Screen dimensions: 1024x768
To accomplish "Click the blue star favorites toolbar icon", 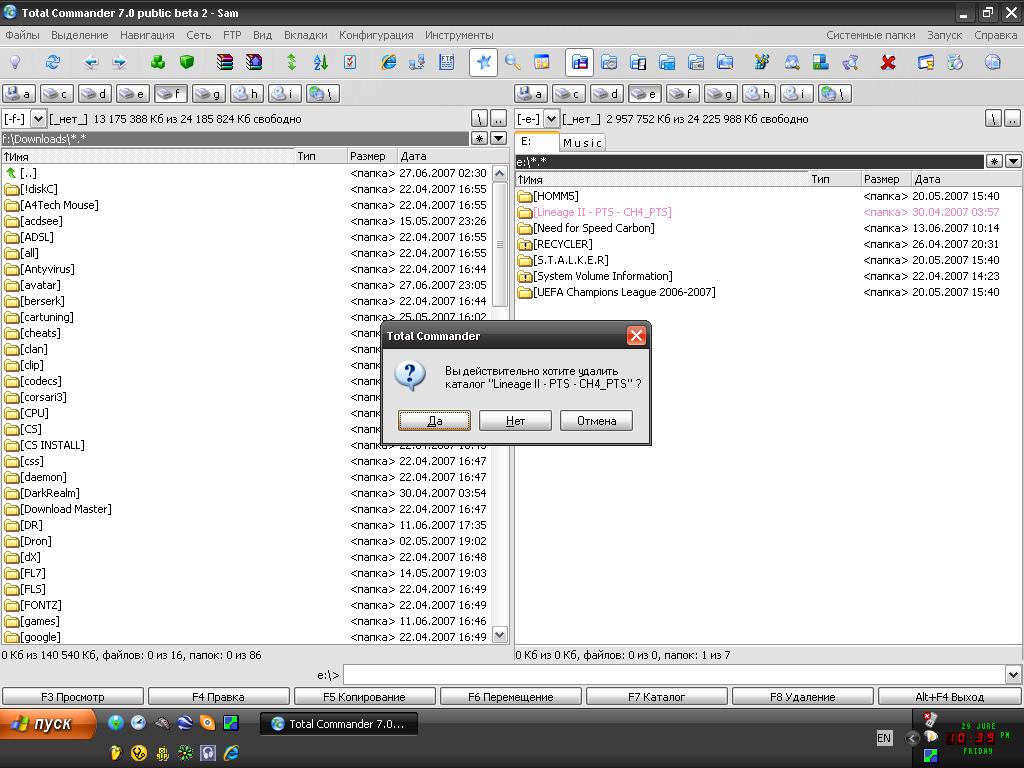I will tap(483, 63).
